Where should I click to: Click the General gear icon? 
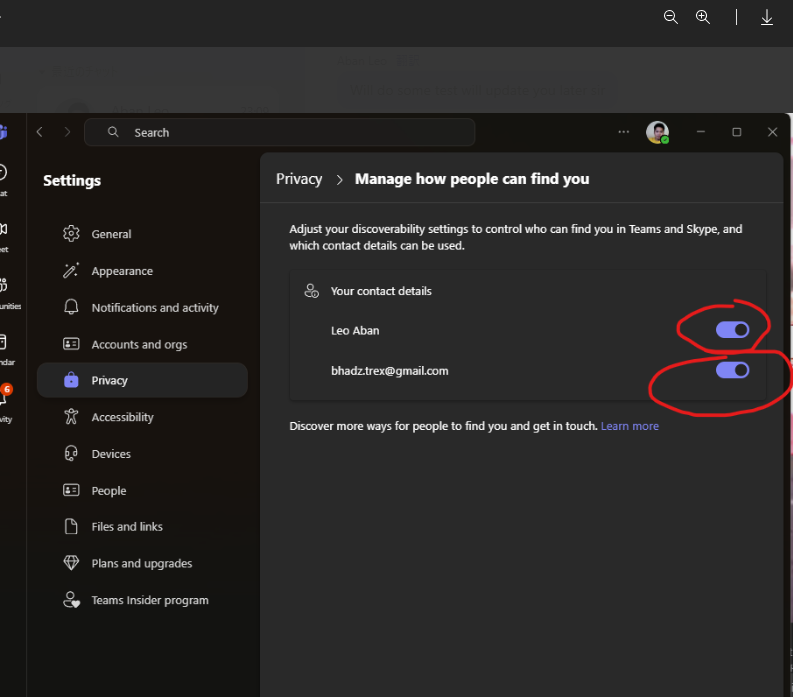point(71,234)
